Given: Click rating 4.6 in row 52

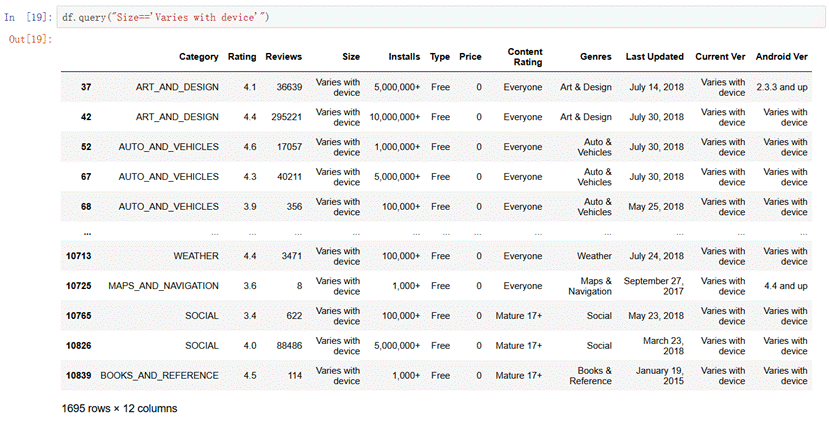Looking at the screenshot, I should (250, 147).
